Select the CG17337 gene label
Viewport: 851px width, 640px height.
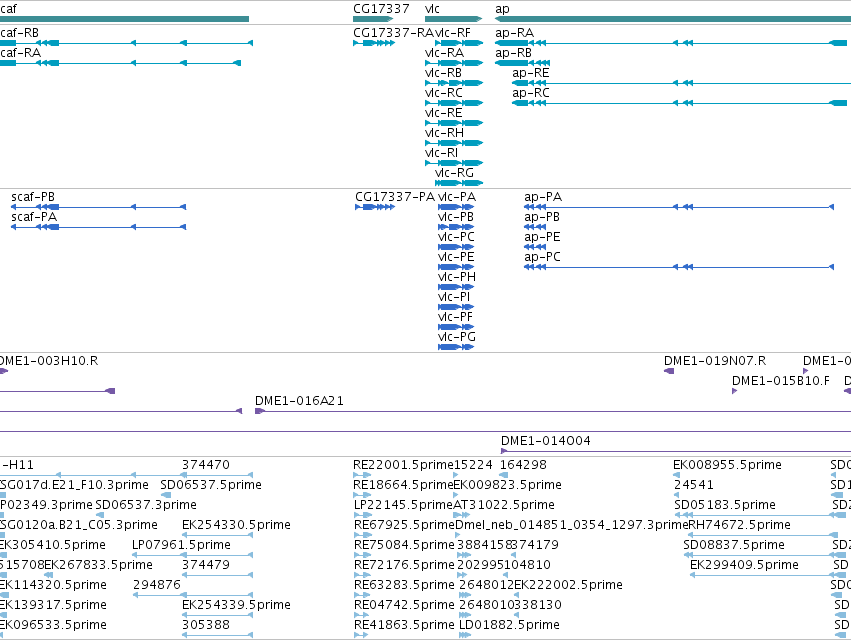tap(381, 9)
